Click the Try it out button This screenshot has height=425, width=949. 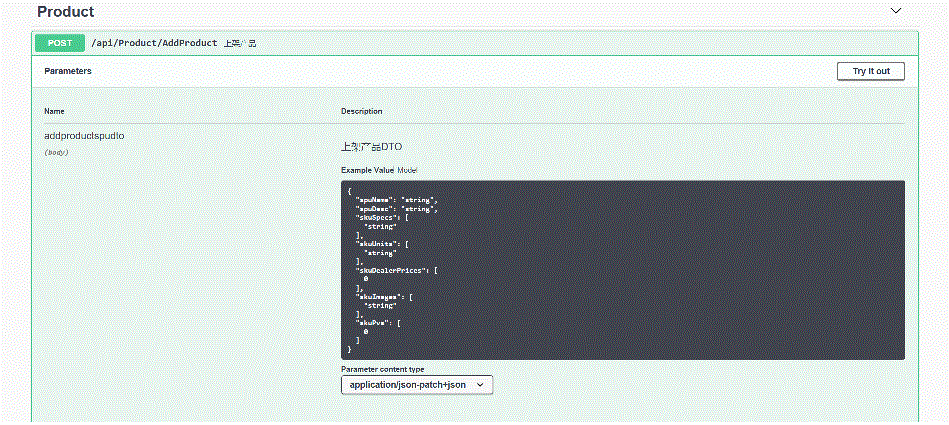tap(871, 71)
